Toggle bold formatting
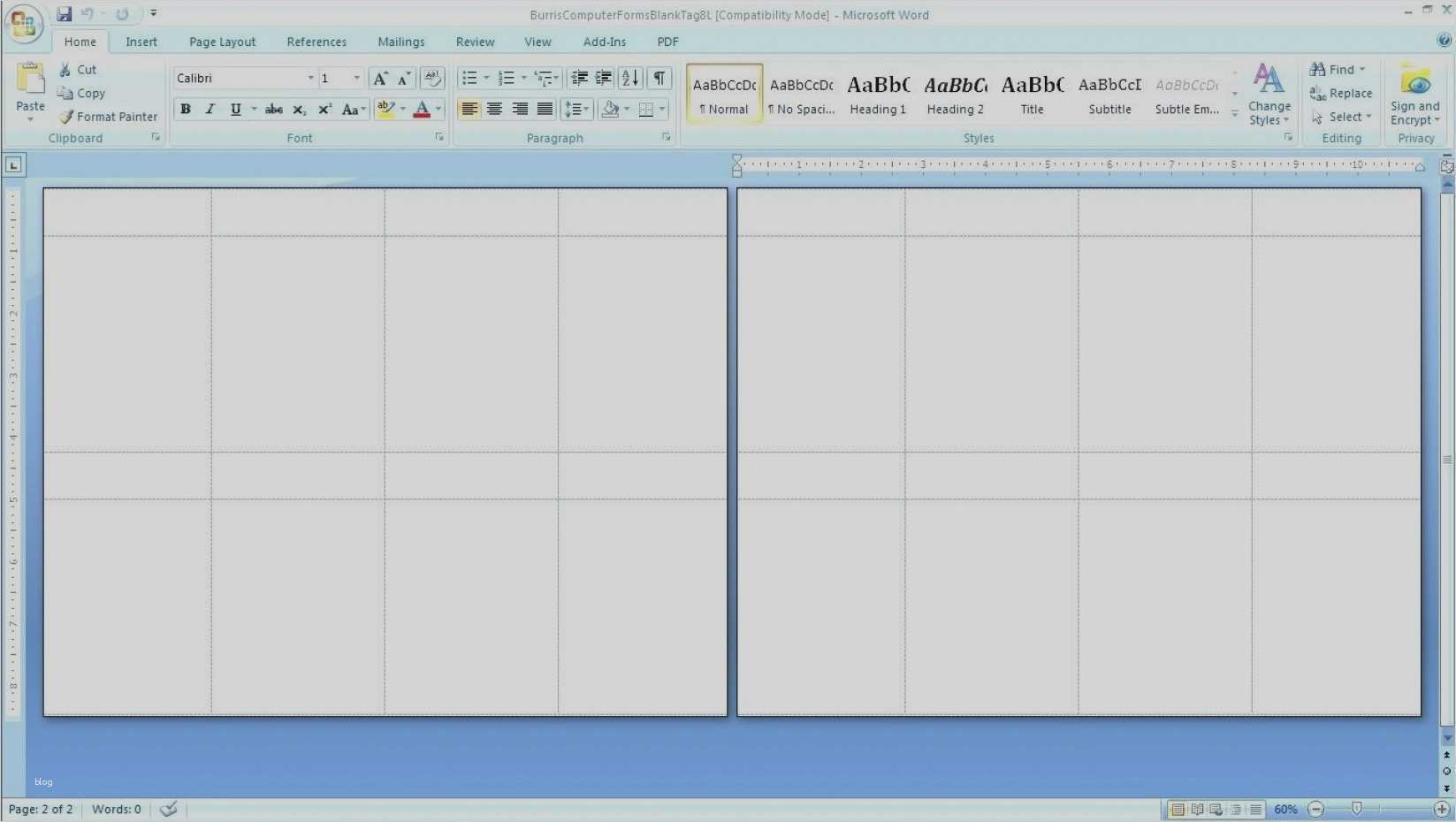The image size is (1456, 822). pos(186,110)
